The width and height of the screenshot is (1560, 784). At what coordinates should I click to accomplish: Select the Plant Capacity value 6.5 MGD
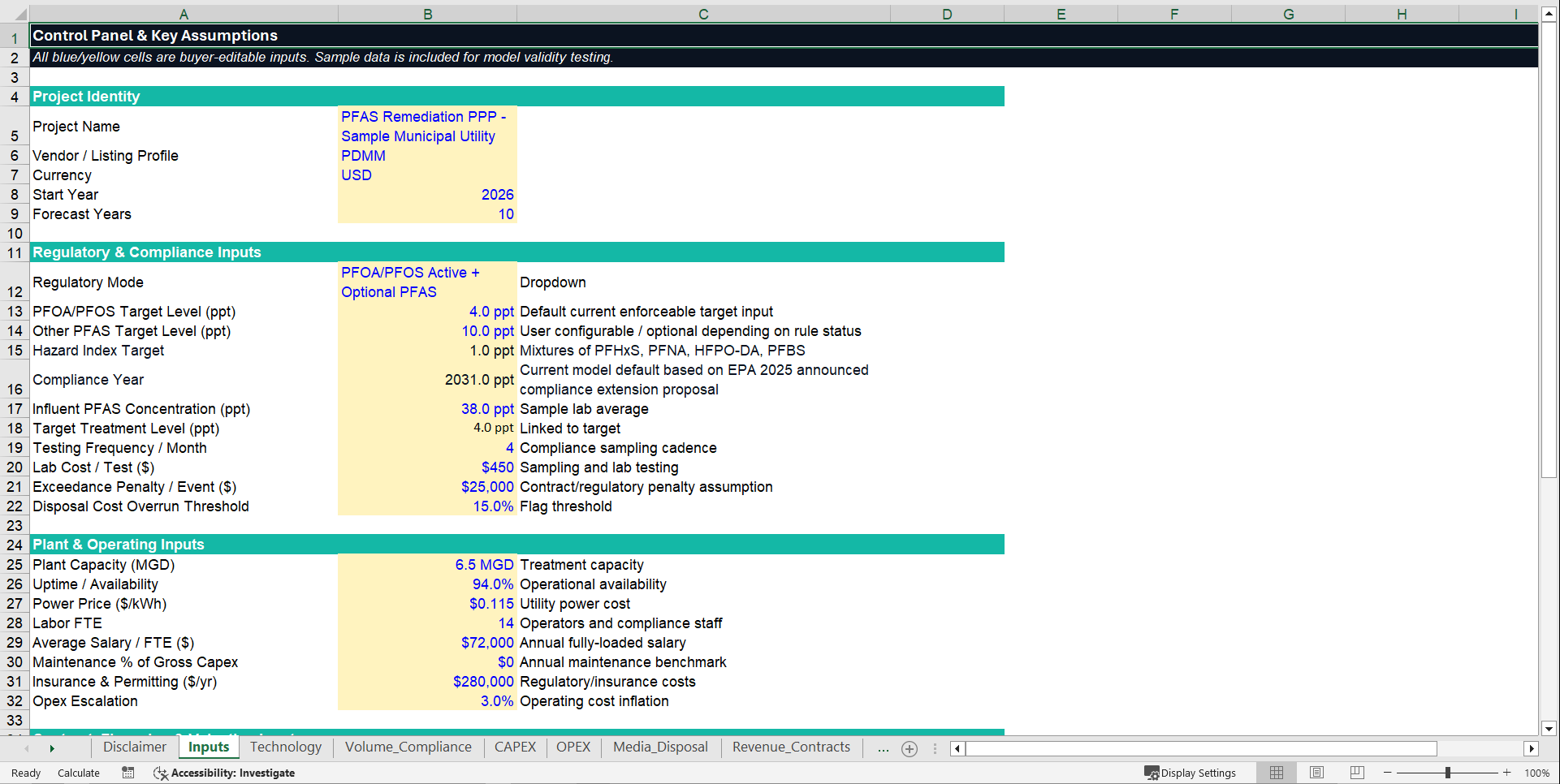[x=427, y=565]
